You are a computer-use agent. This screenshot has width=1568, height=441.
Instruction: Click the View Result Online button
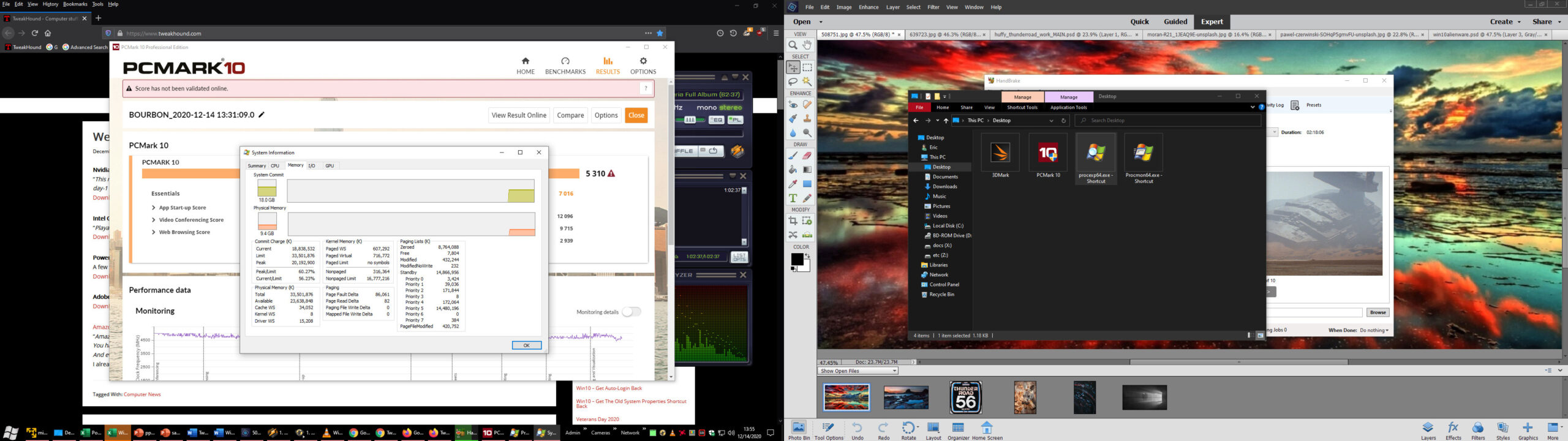coord(518,115)
